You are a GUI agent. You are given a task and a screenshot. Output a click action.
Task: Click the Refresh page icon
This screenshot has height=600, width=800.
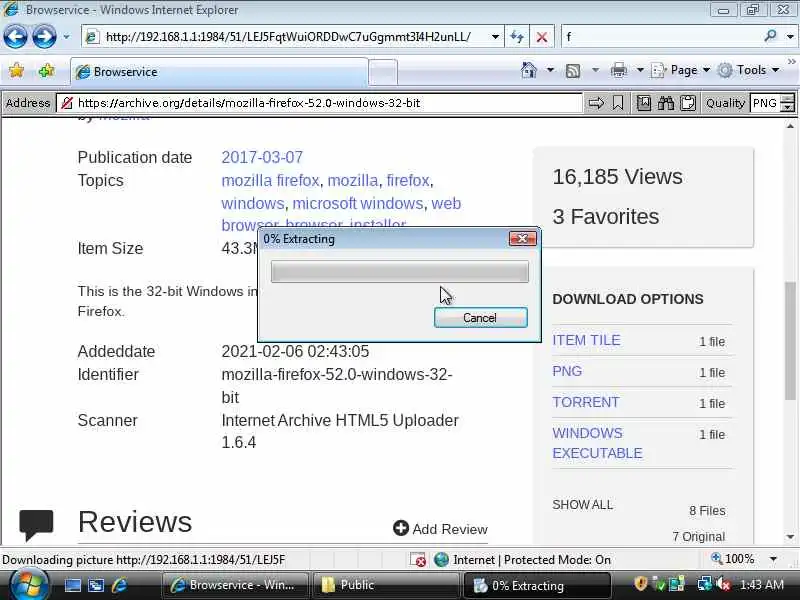pyautogui.click(x=517, y=37)
